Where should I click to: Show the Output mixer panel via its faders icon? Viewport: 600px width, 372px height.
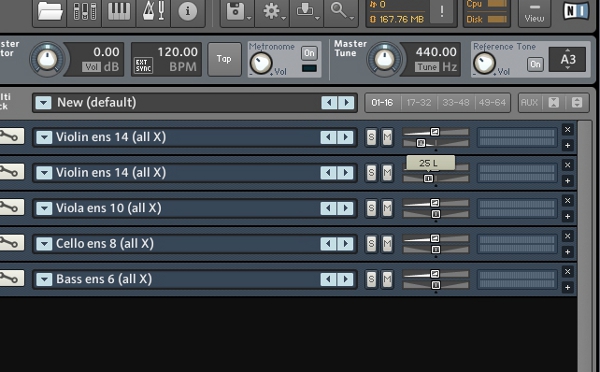click(x=84, y=11)
